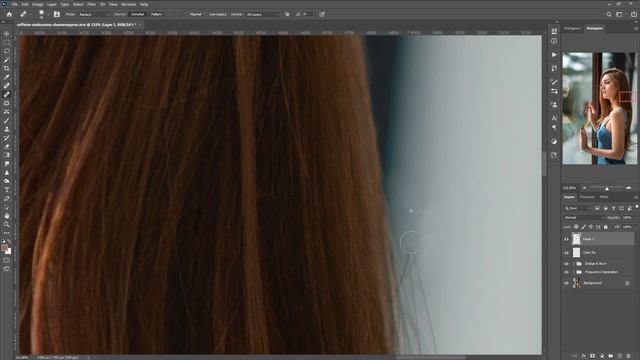Open the Sample dropdown showing All Layers
Screen dimensions: 640x360
click(263, 14)
